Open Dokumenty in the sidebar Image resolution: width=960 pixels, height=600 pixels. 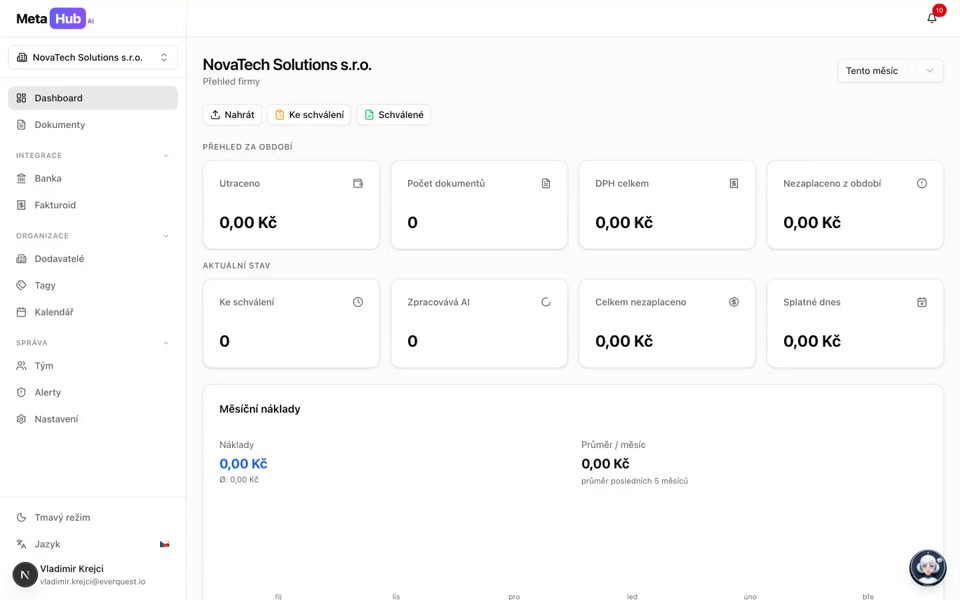(x=60, y=125)
